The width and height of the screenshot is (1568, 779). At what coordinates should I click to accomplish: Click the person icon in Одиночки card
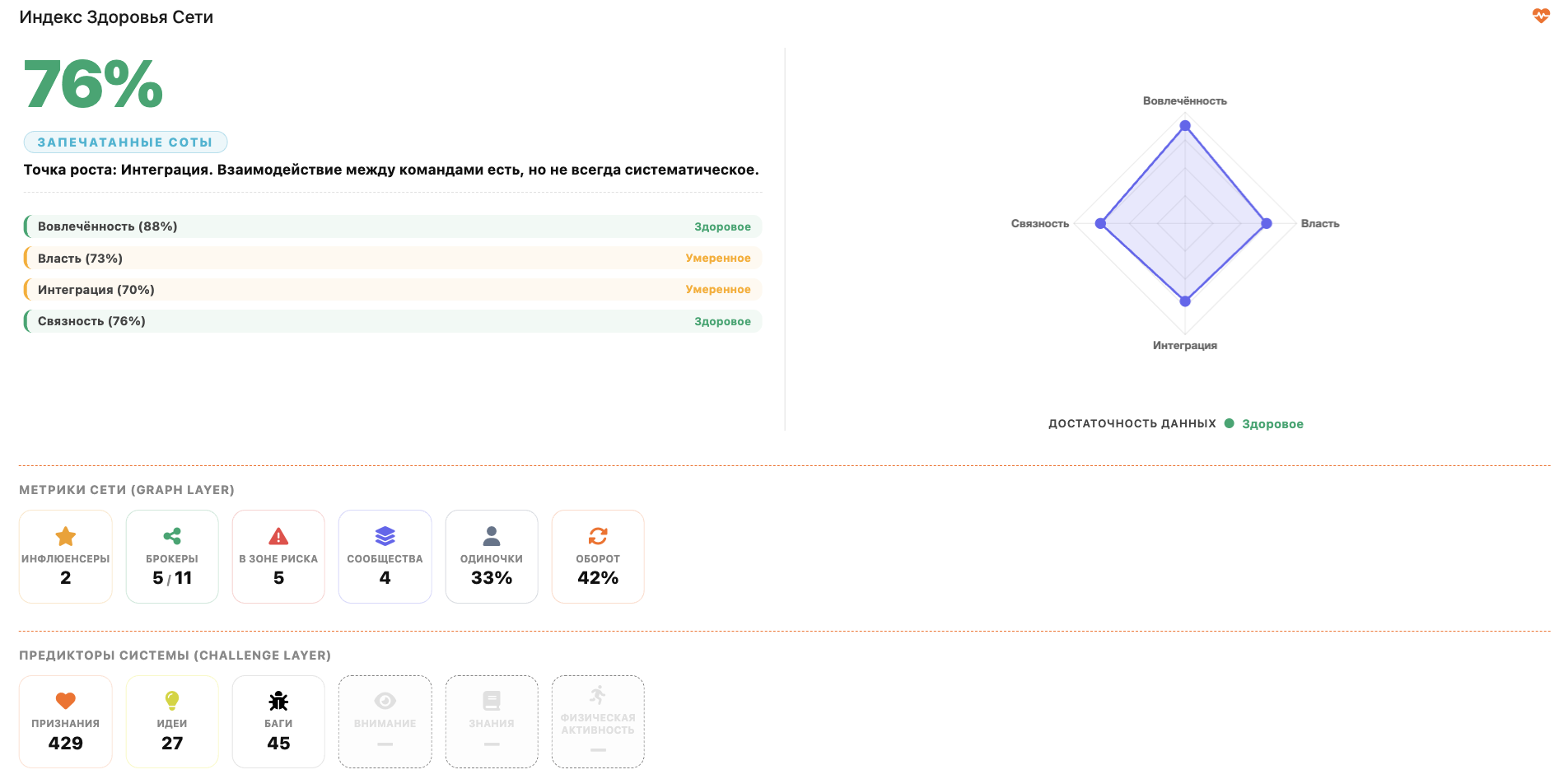(x=492, y=536)
